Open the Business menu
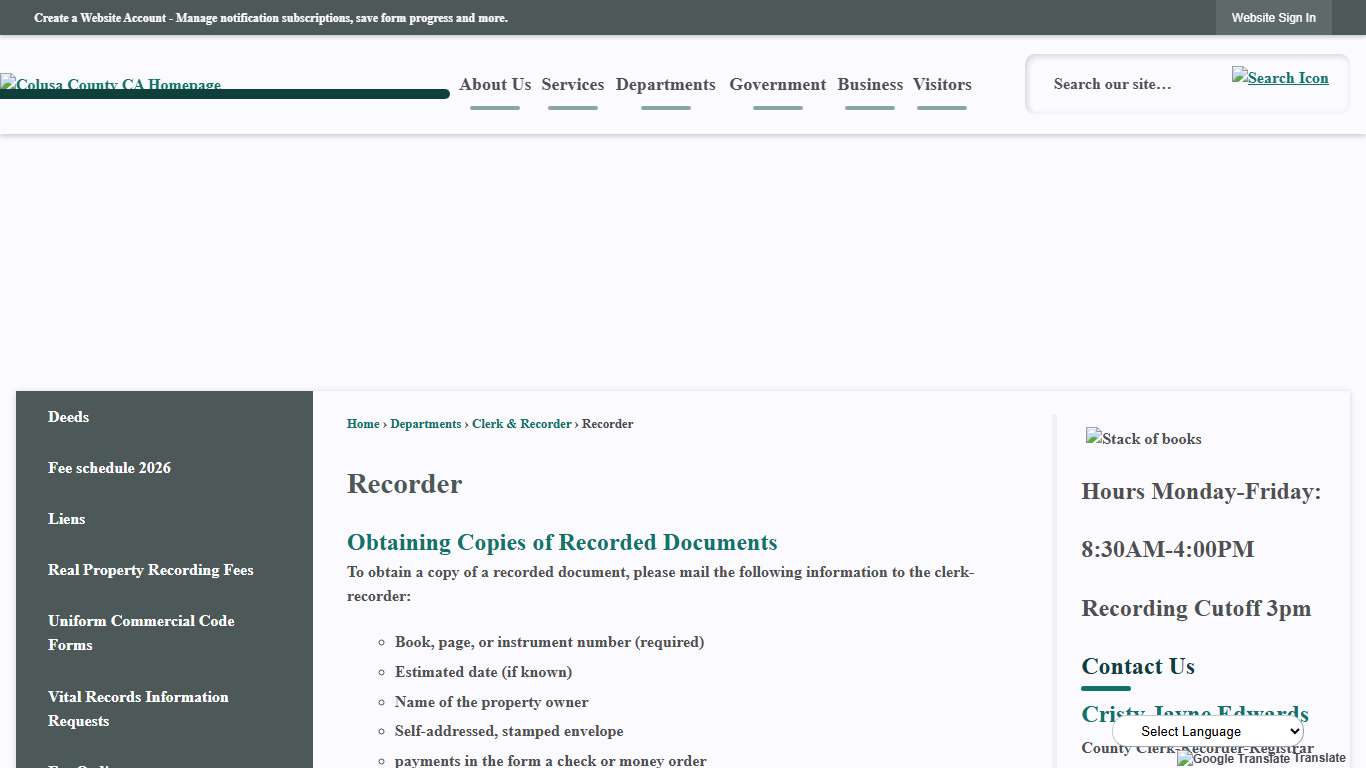1366x768 pixels. click(x=869, y=85)
